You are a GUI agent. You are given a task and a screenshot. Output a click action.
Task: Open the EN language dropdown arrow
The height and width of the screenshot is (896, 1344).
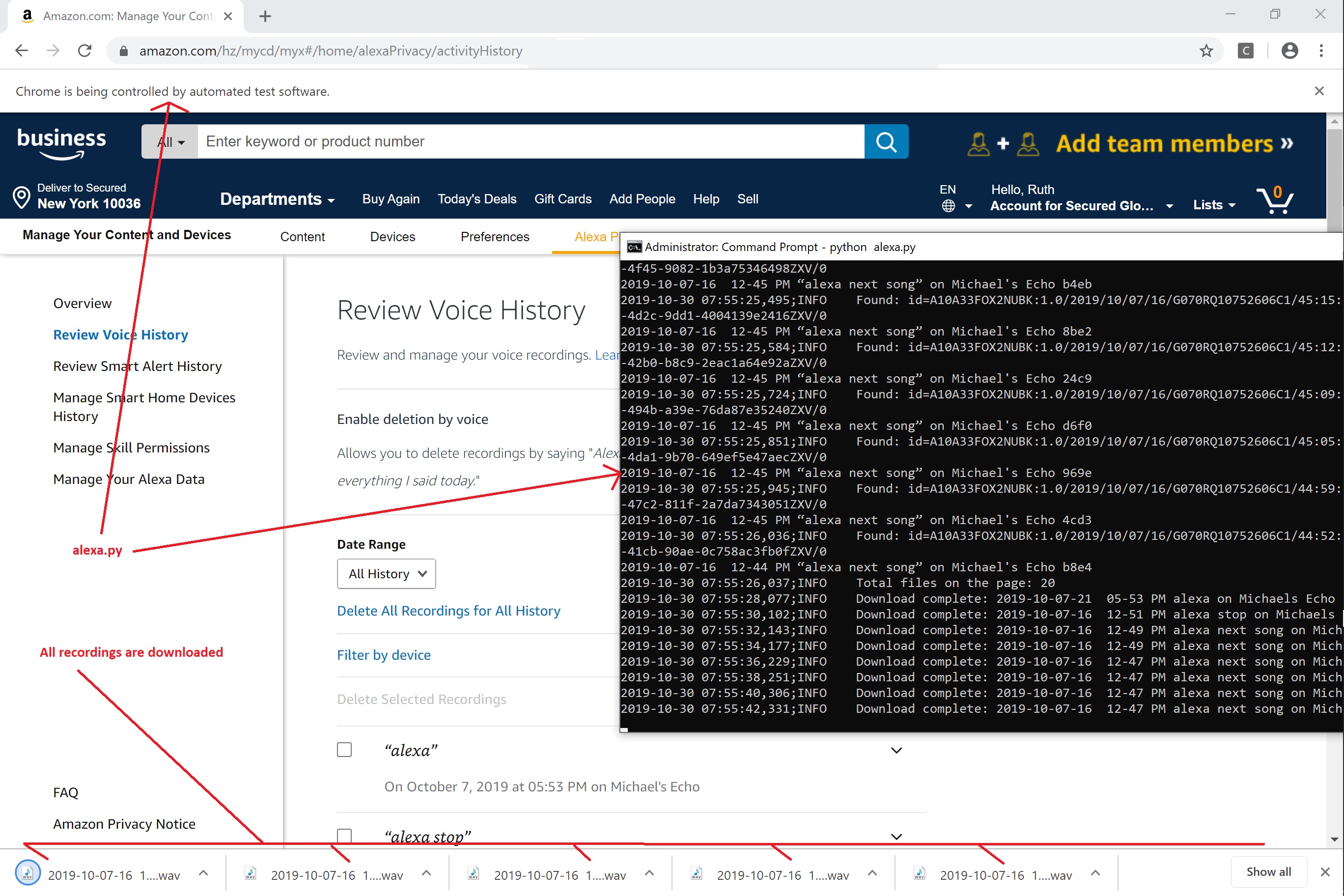point(968,206)
